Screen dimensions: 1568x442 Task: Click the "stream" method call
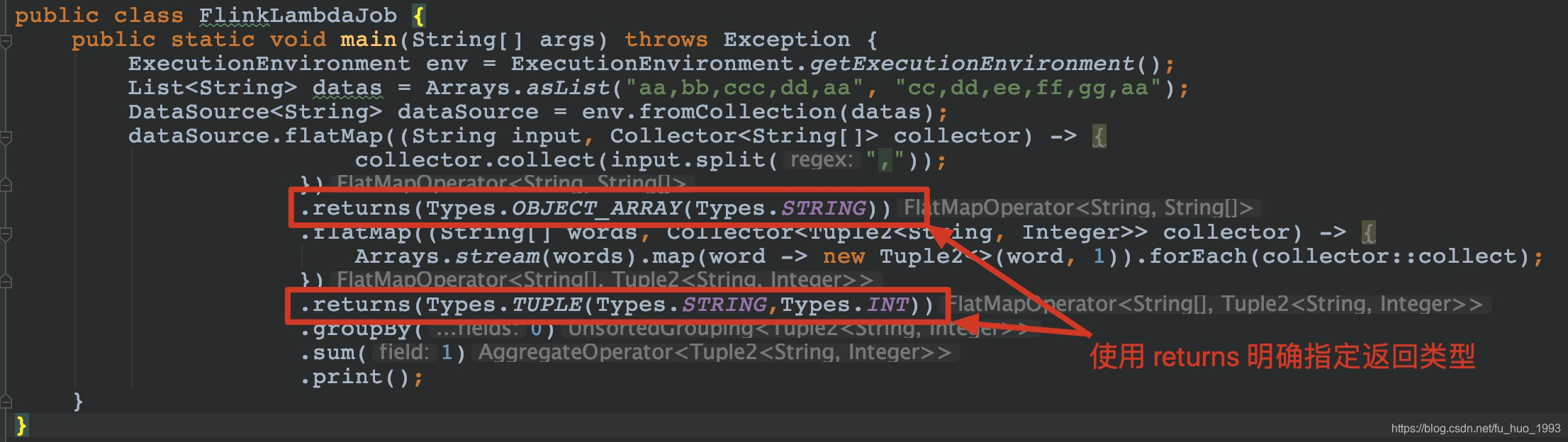(497, 256)
